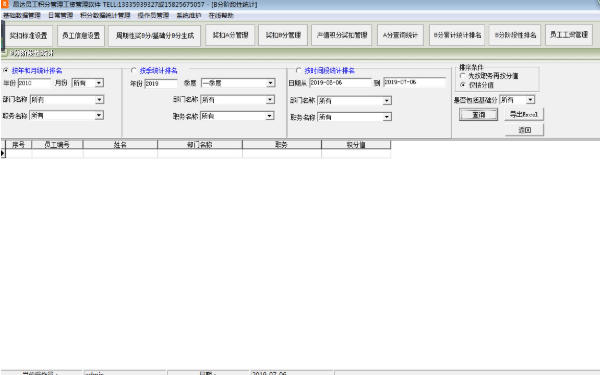This screenshot has height=375, width=600.
Task: Open the 系统维护 menu
Action: pos(189,15)
